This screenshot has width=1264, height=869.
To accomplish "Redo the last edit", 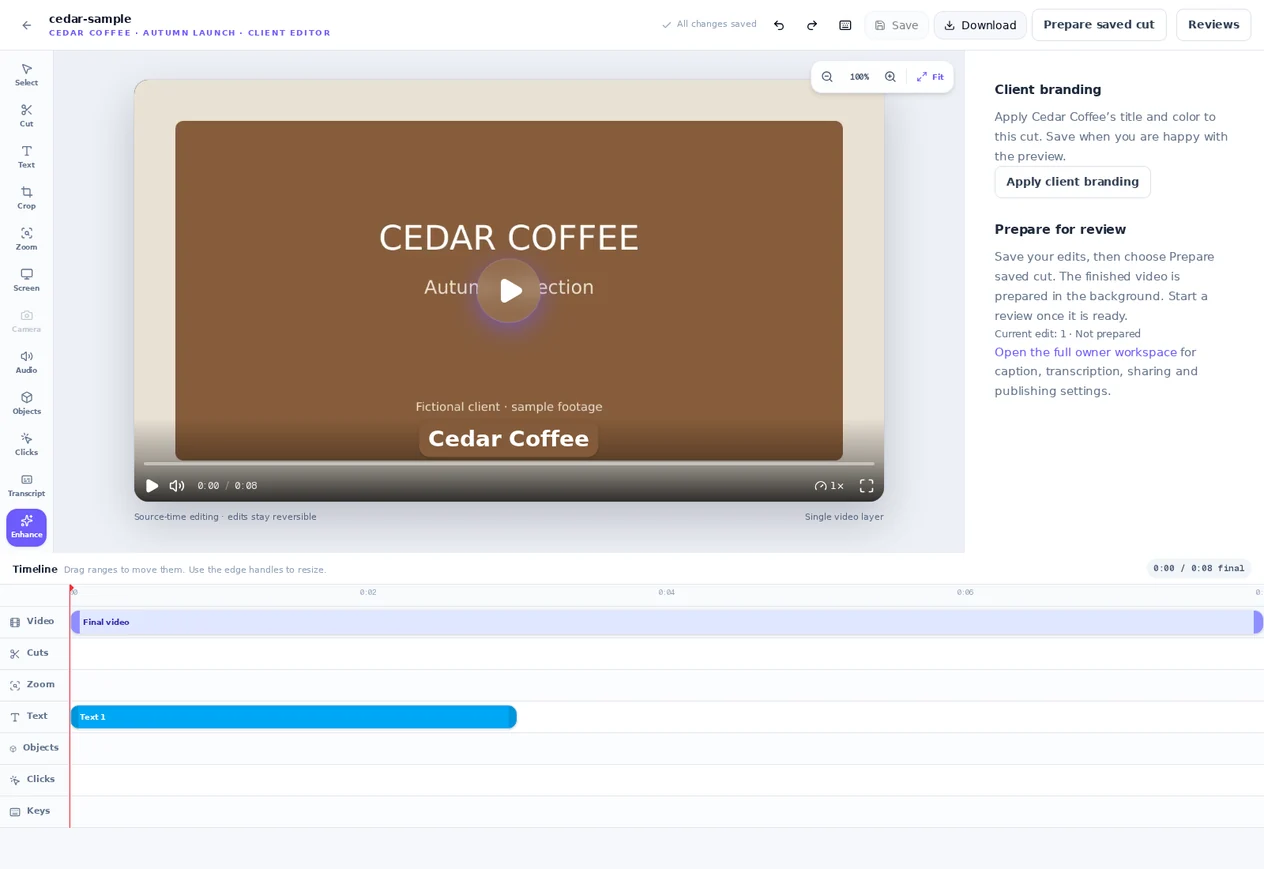I will [812, 25].
